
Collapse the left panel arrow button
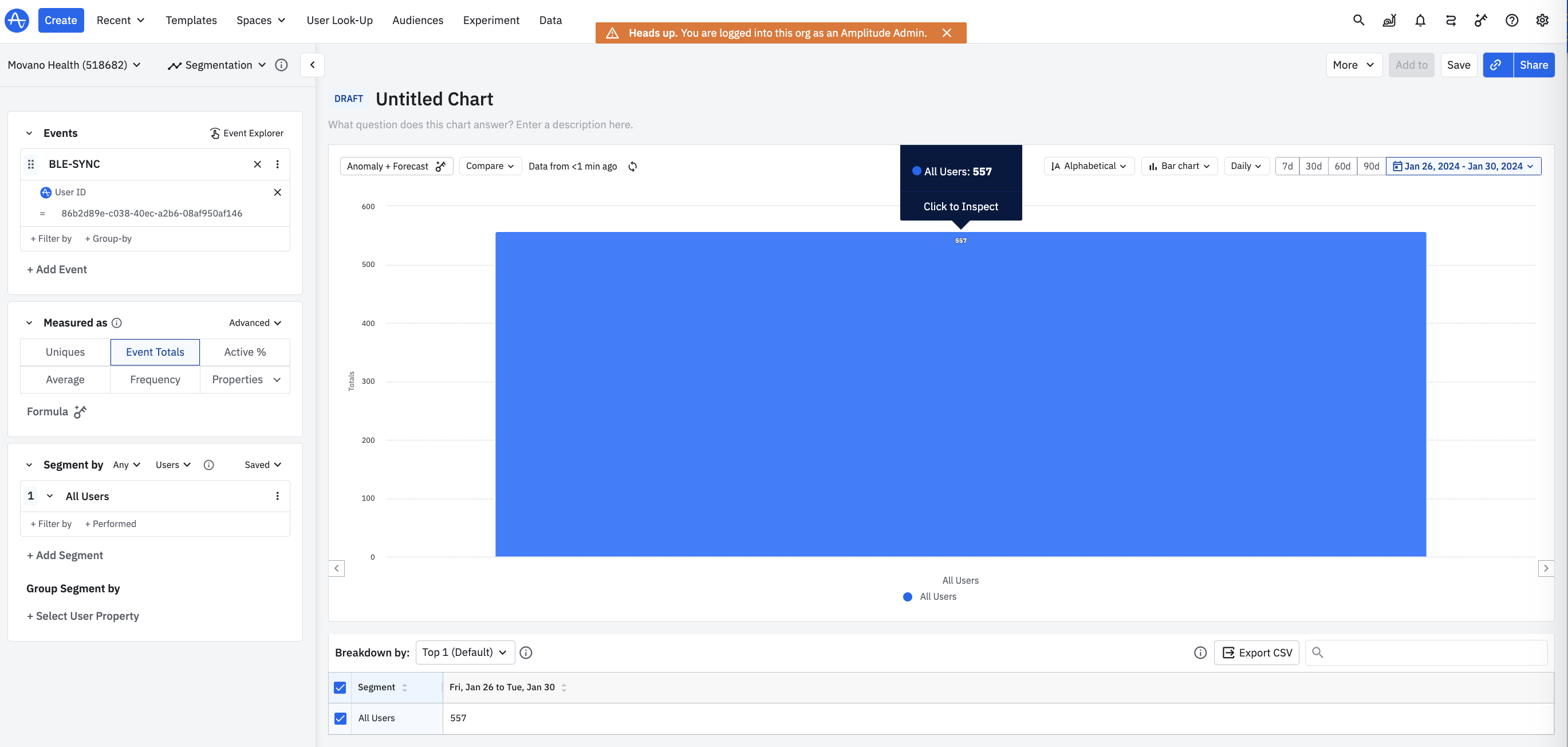click(x=312, y=65)
